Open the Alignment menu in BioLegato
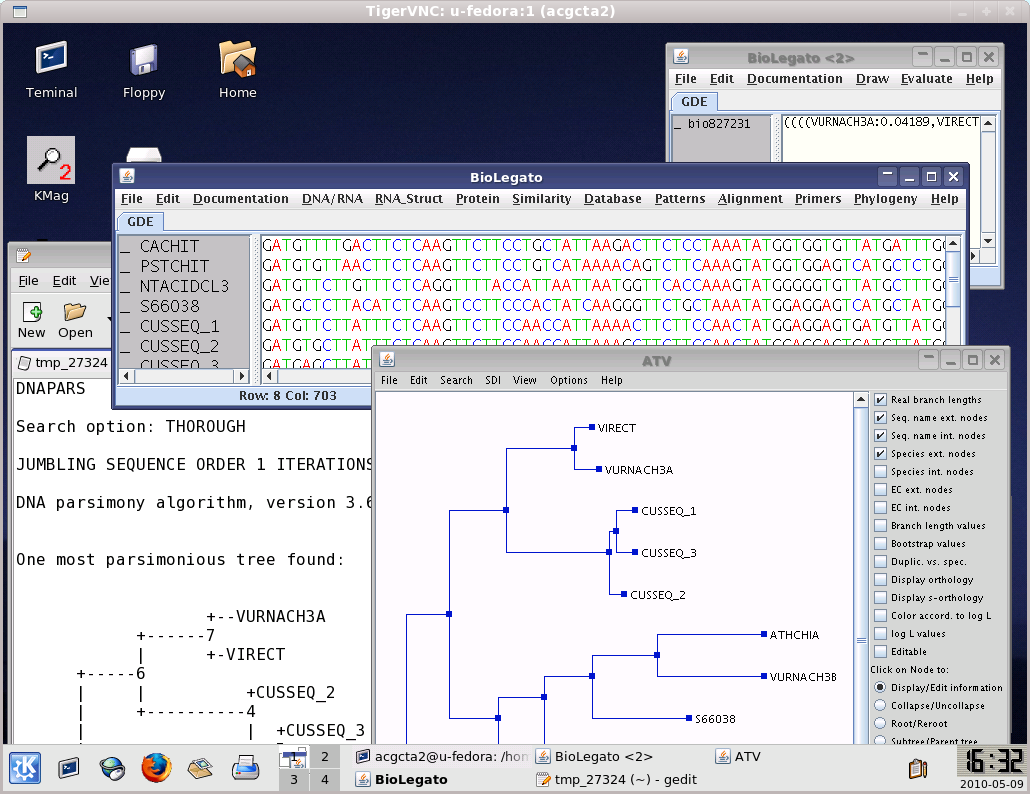Viewport: 1030px width, 794px height. tap(750, 199)
